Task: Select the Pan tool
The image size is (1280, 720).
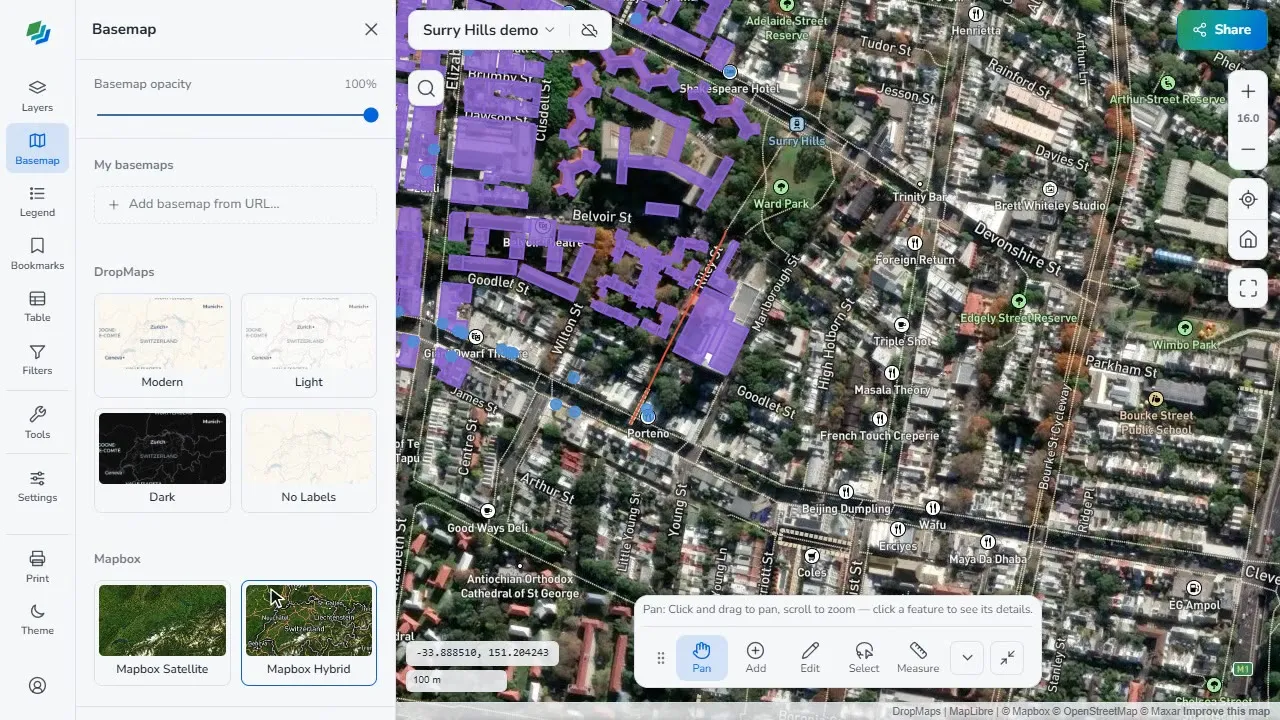Action: coord(702,657)
